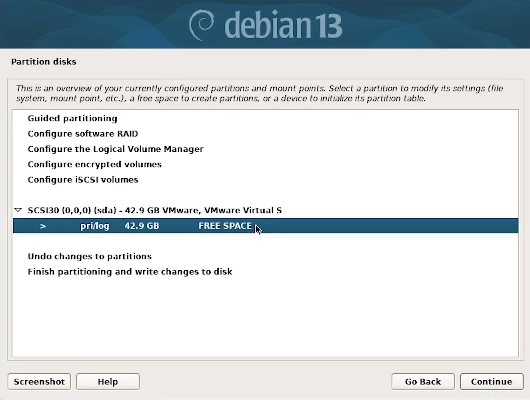The height and width of the screenshot is (400, 530).
Task: Choose Configure iSCSI volumes
Action: 83,180
